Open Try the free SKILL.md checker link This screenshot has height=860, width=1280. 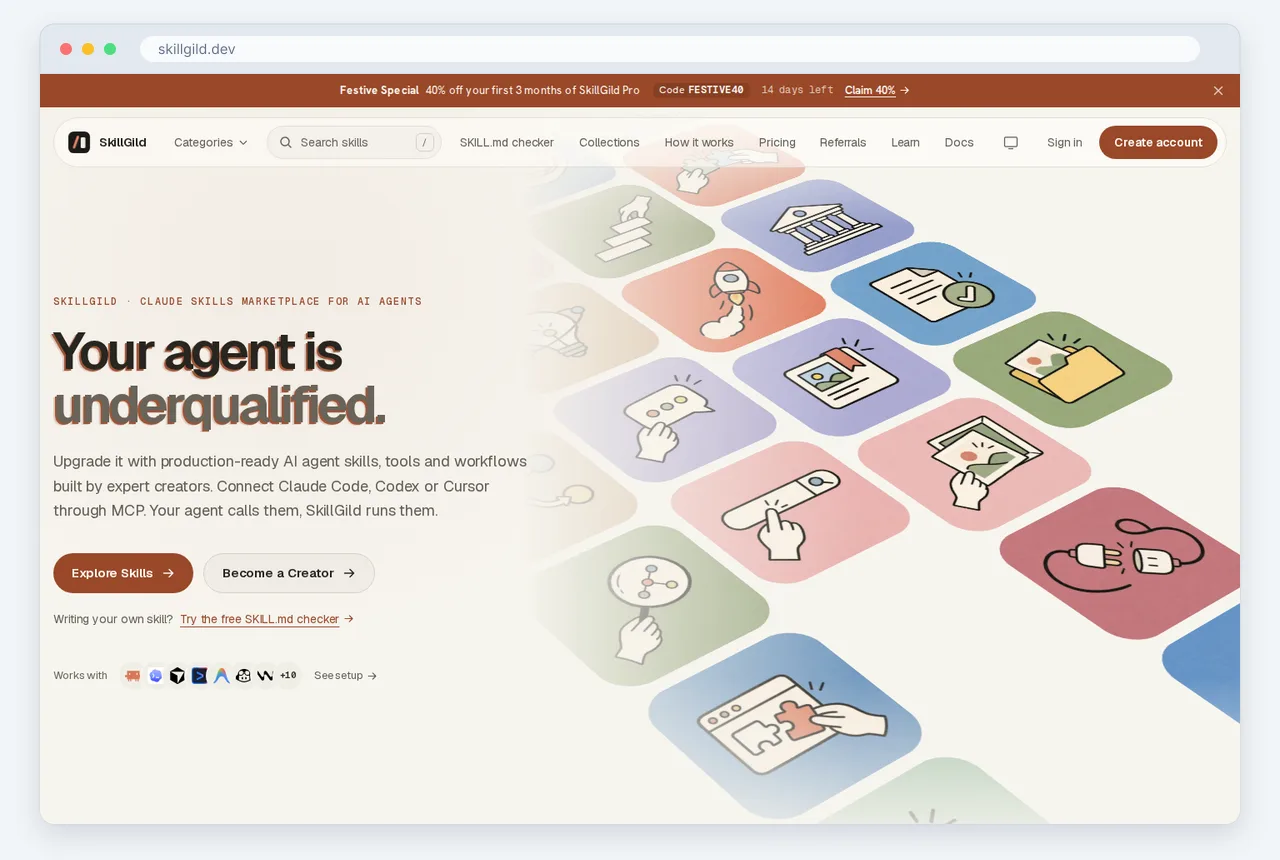[x=267, y=619]
